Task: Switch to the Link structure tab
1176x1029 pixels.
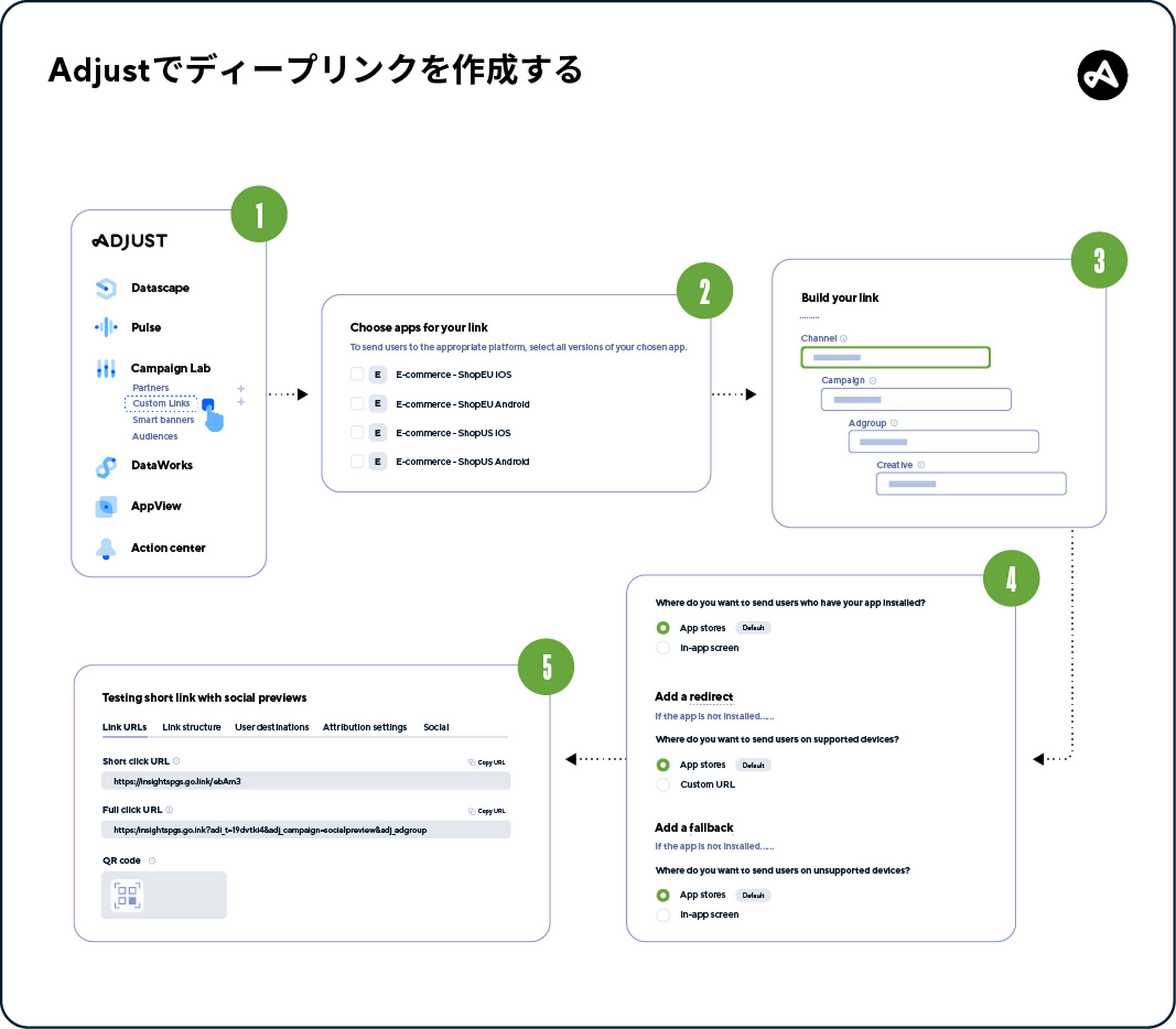Action: (x=192, y=727)
